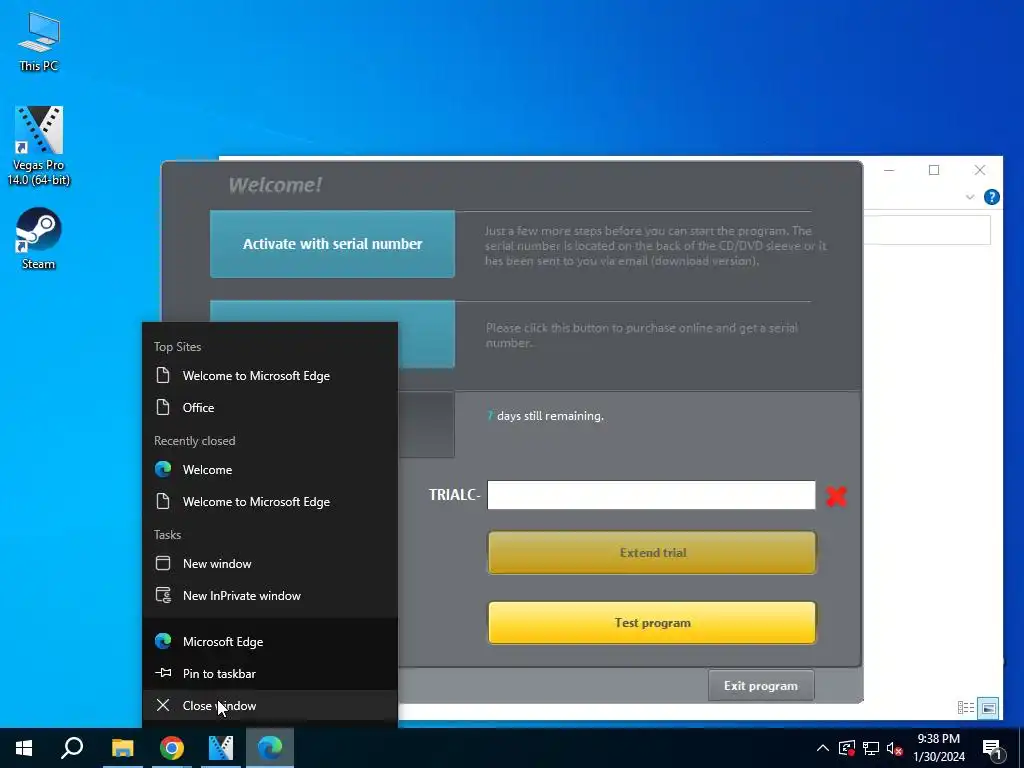
Task: Click the Test program button
Action: click(652, 622)
